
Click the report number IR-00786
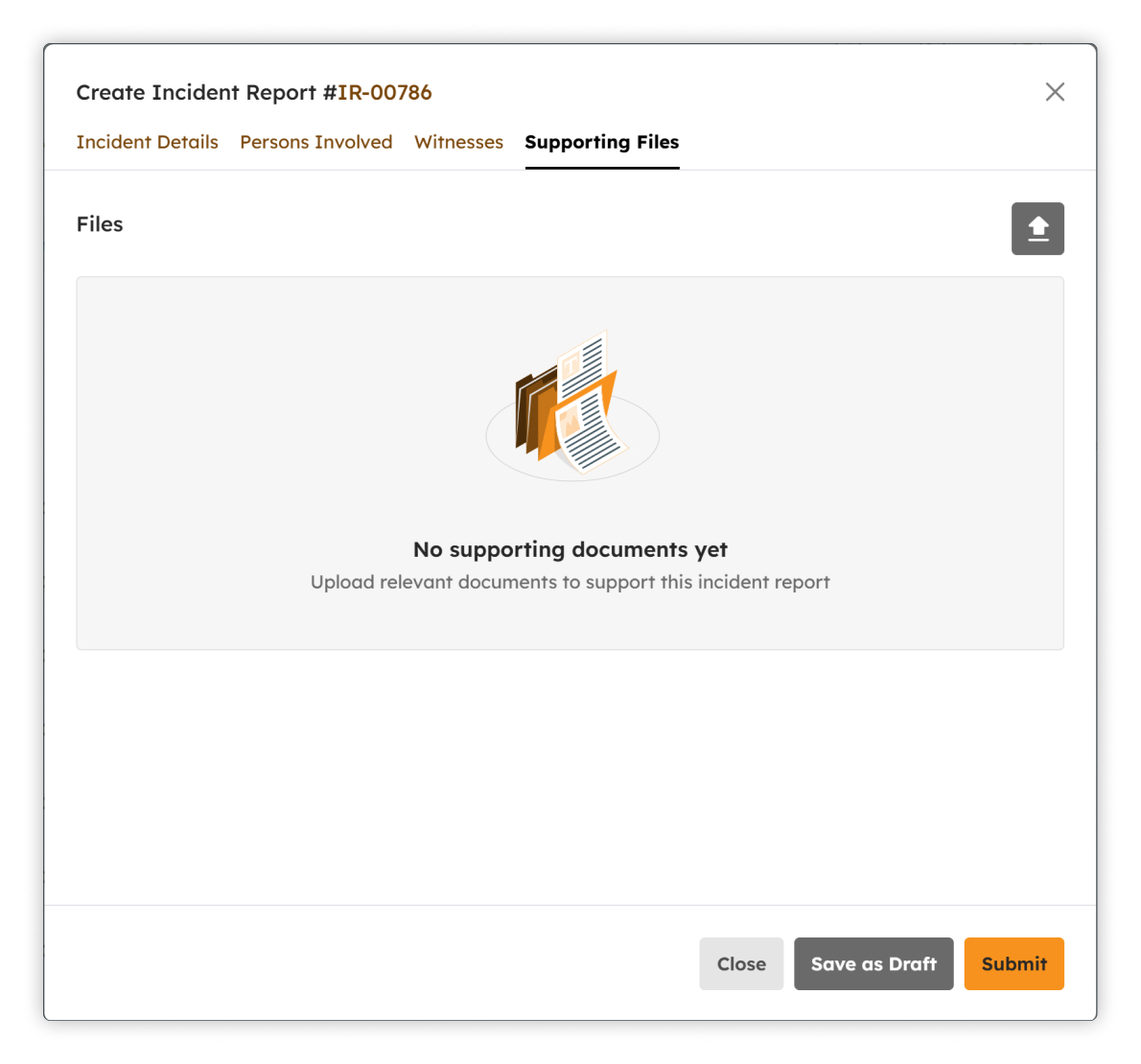(x=384, y=92)
